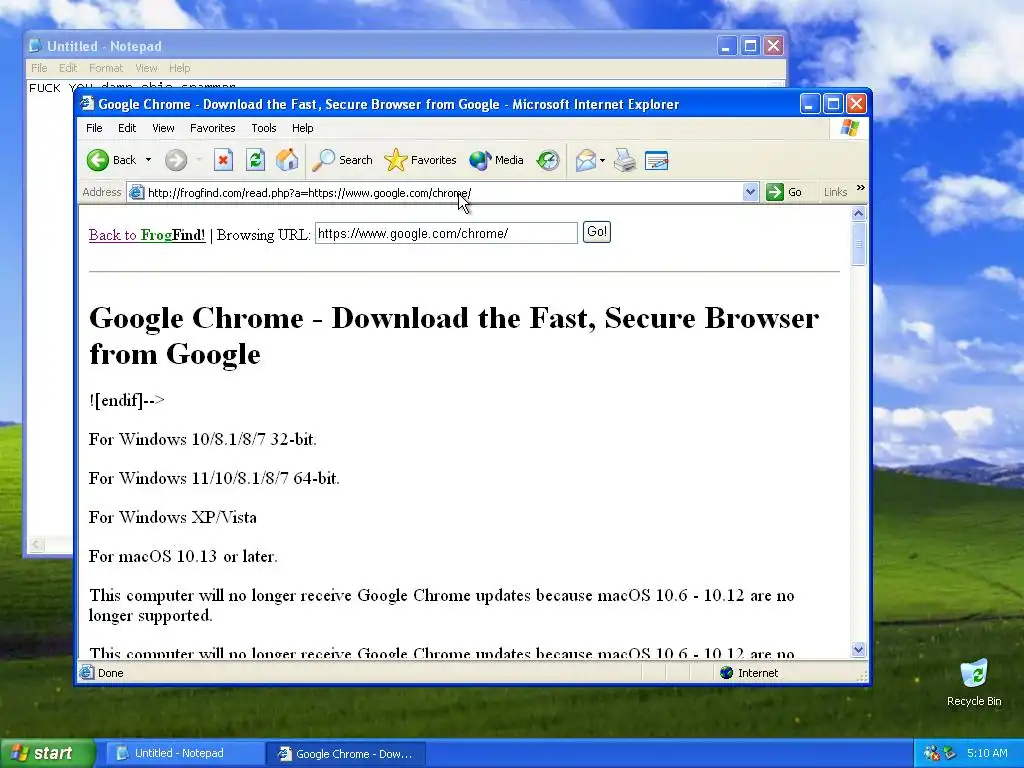Viewport: 1024px width, 768px height.
Task: Print the page with printer icon
Action: point(625,160)
